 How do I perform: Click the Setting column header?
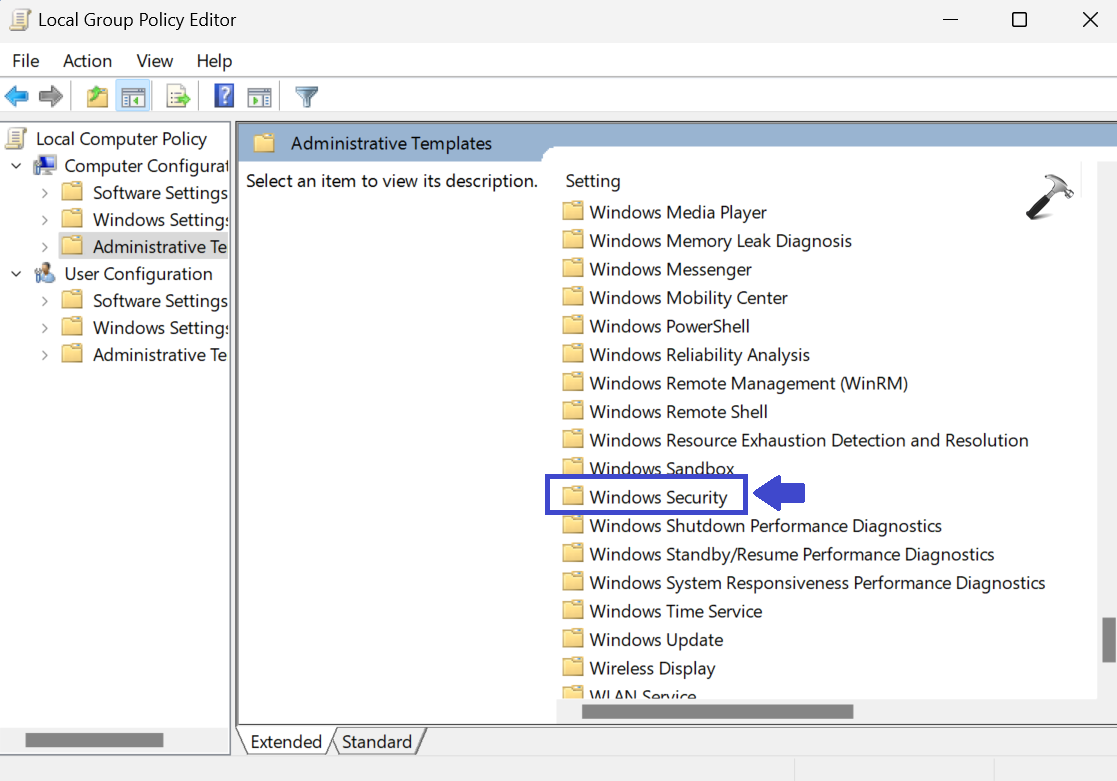pyautogui.click(x=593, y=181)
